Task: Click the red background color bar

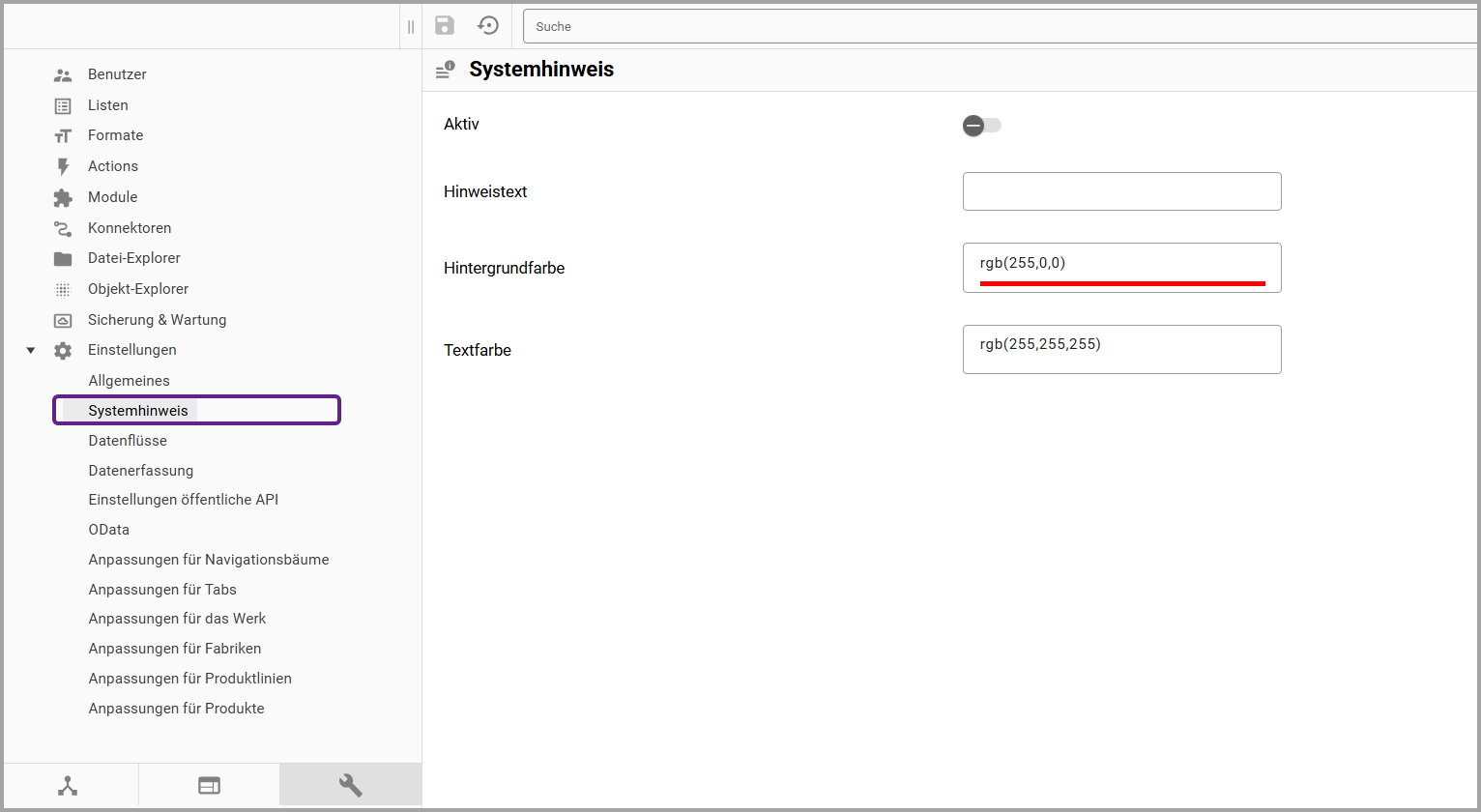Action: 1121,283
